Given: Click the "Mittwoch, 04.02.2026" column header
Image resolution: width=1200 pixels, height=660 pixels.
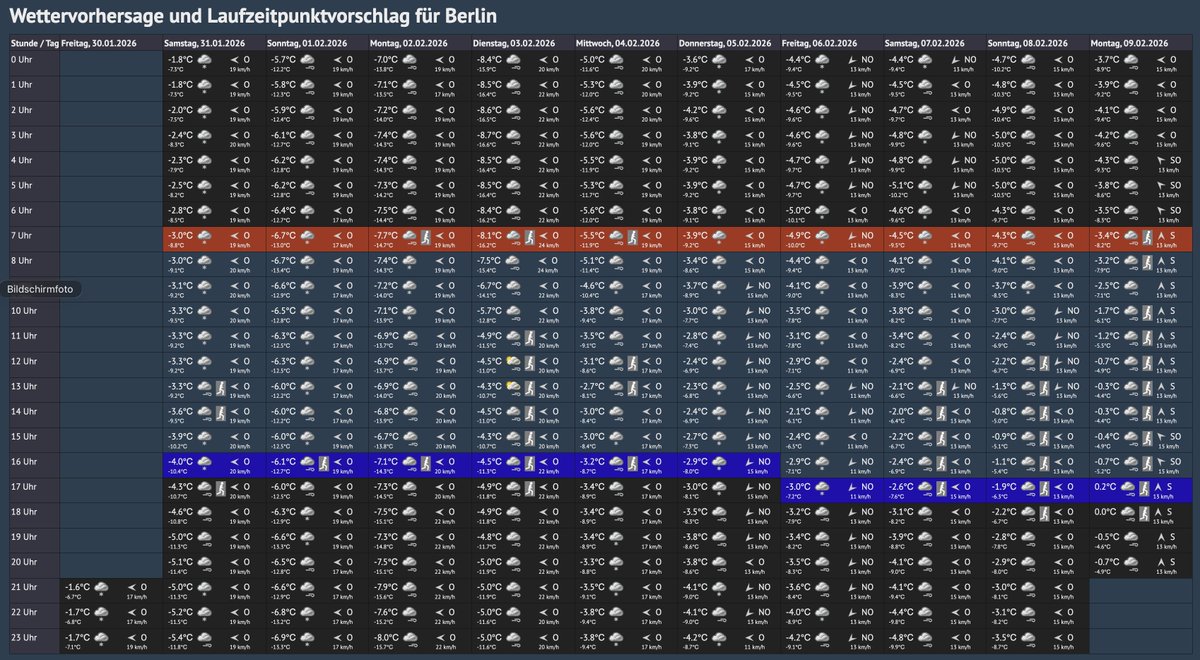Looking at the screenshot, I should click(616, 44).
